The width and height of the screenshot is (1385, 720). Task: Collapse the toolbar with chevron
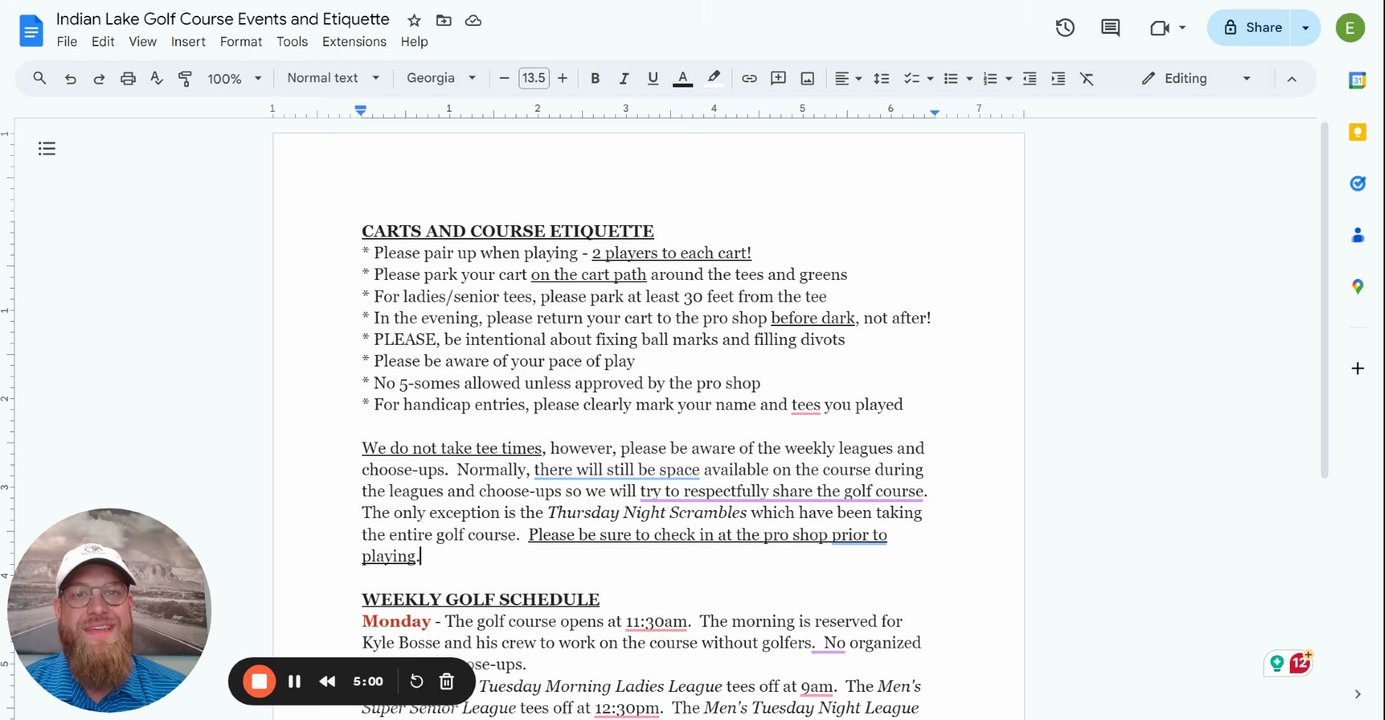[x=1291, y=78]
